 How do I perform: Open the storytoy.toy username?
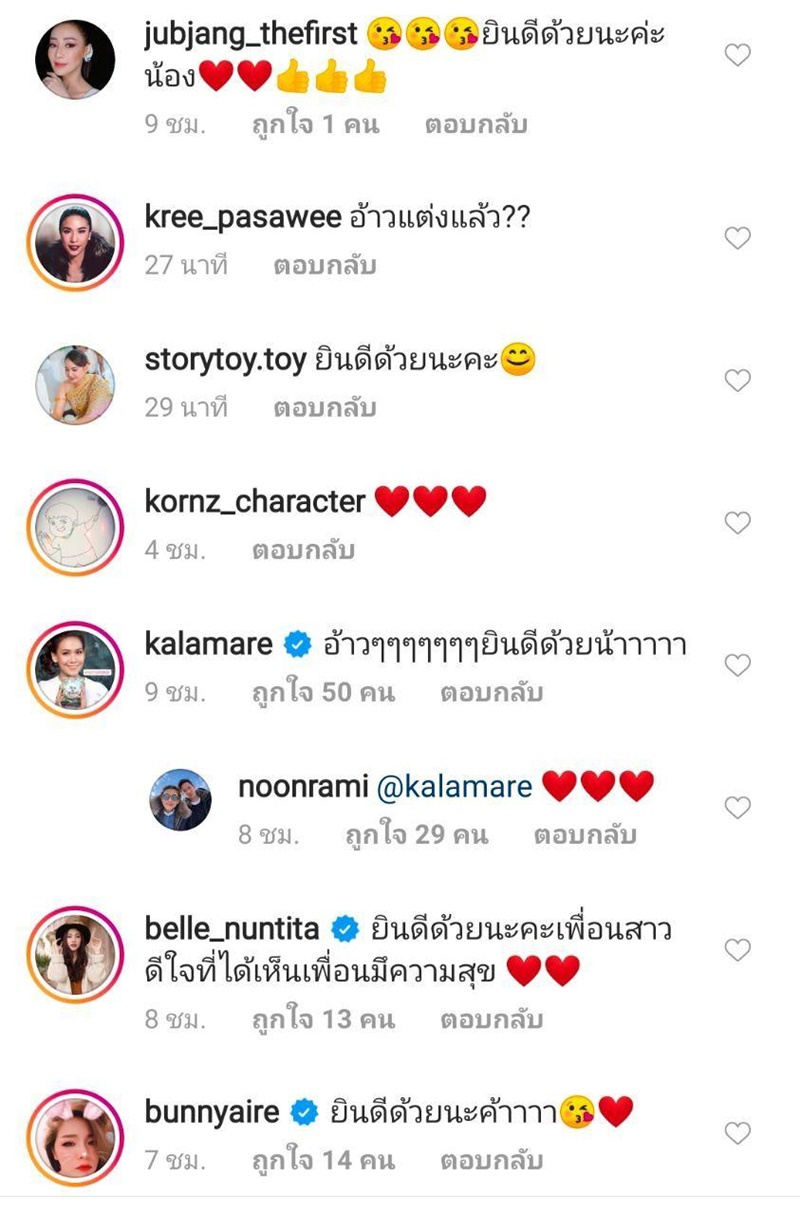[x=225, y=360]
